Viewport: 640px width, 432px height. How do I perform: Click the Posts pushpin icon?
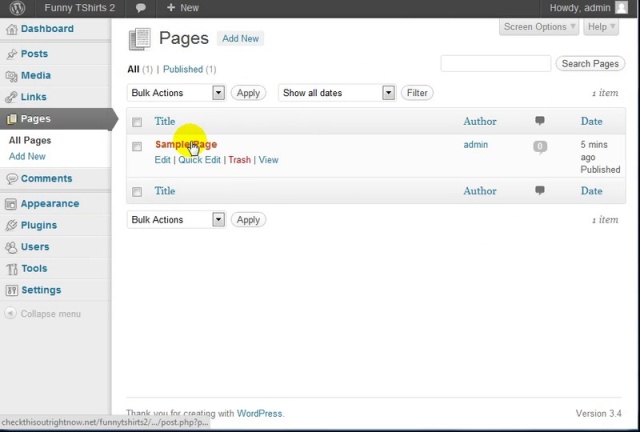(x=11, y=54)
